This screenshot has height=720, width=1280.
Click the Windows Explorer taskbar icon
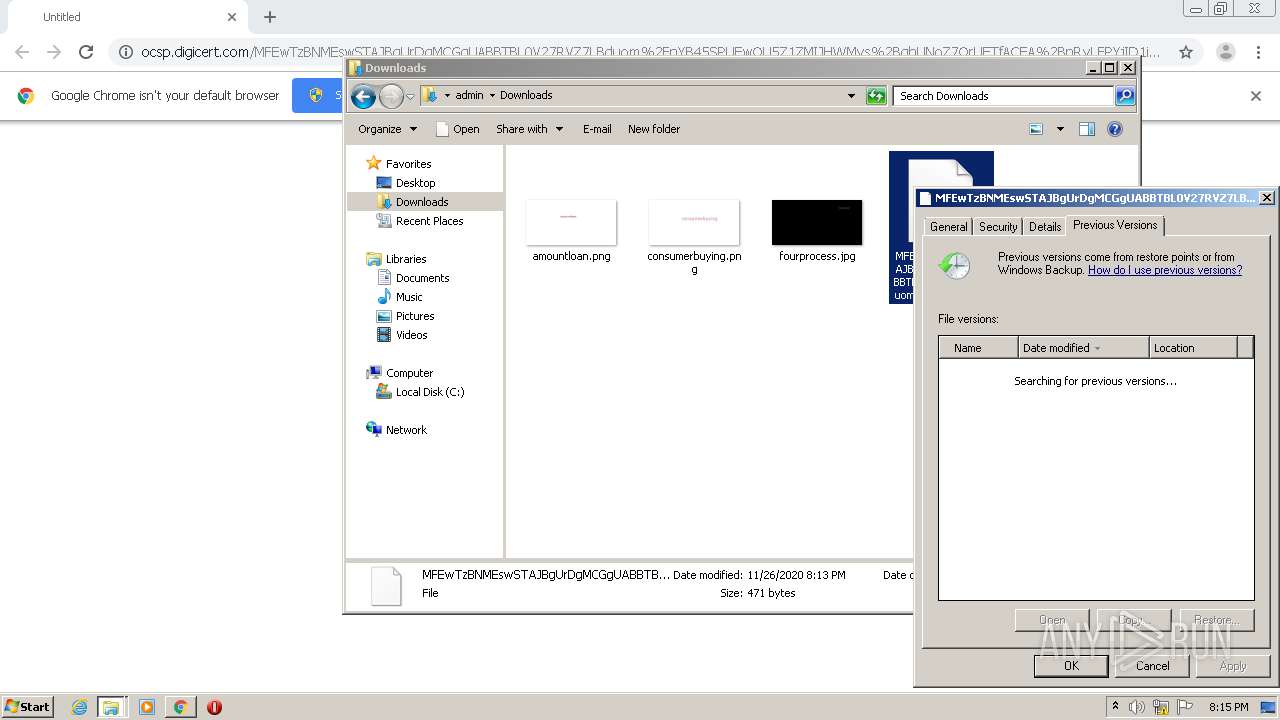tap(111, 707)
